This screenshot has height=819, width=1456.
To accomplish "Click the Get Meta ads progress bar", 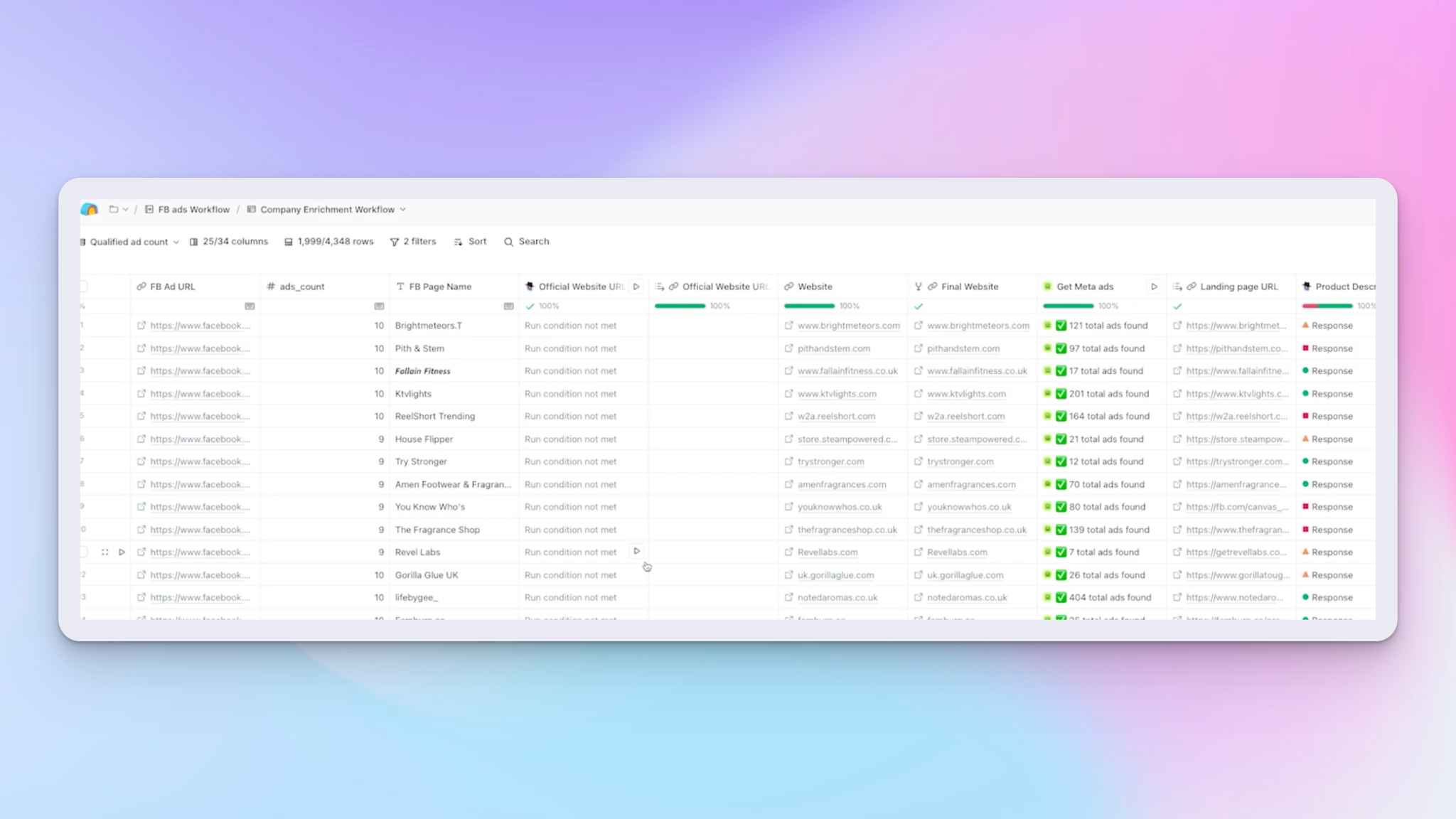I will [x=1068, y=306].
